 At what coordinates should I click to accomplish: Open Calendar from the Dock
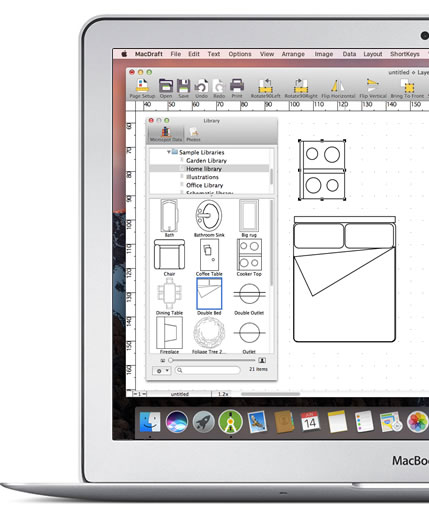click(x=310, y=421)
